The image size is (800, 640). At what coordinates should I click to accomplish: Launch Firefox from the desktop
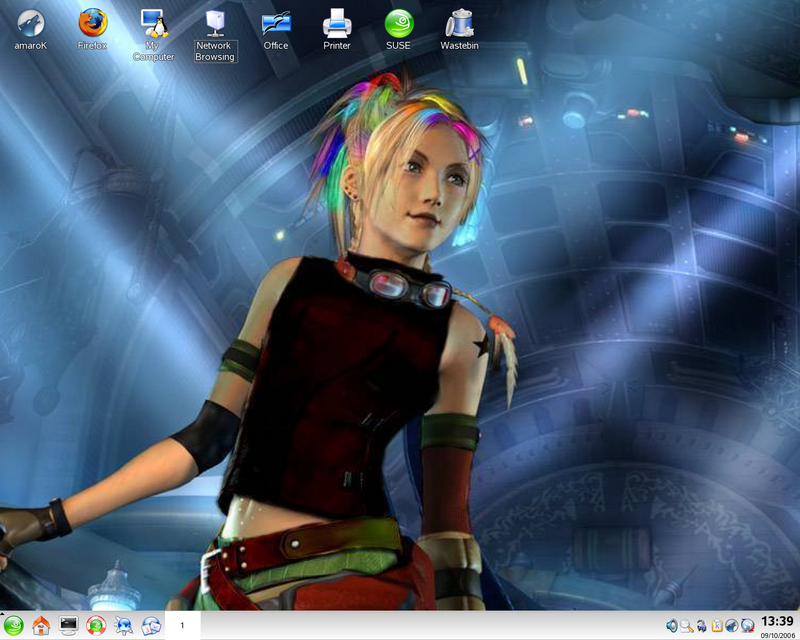click(92, 30)
